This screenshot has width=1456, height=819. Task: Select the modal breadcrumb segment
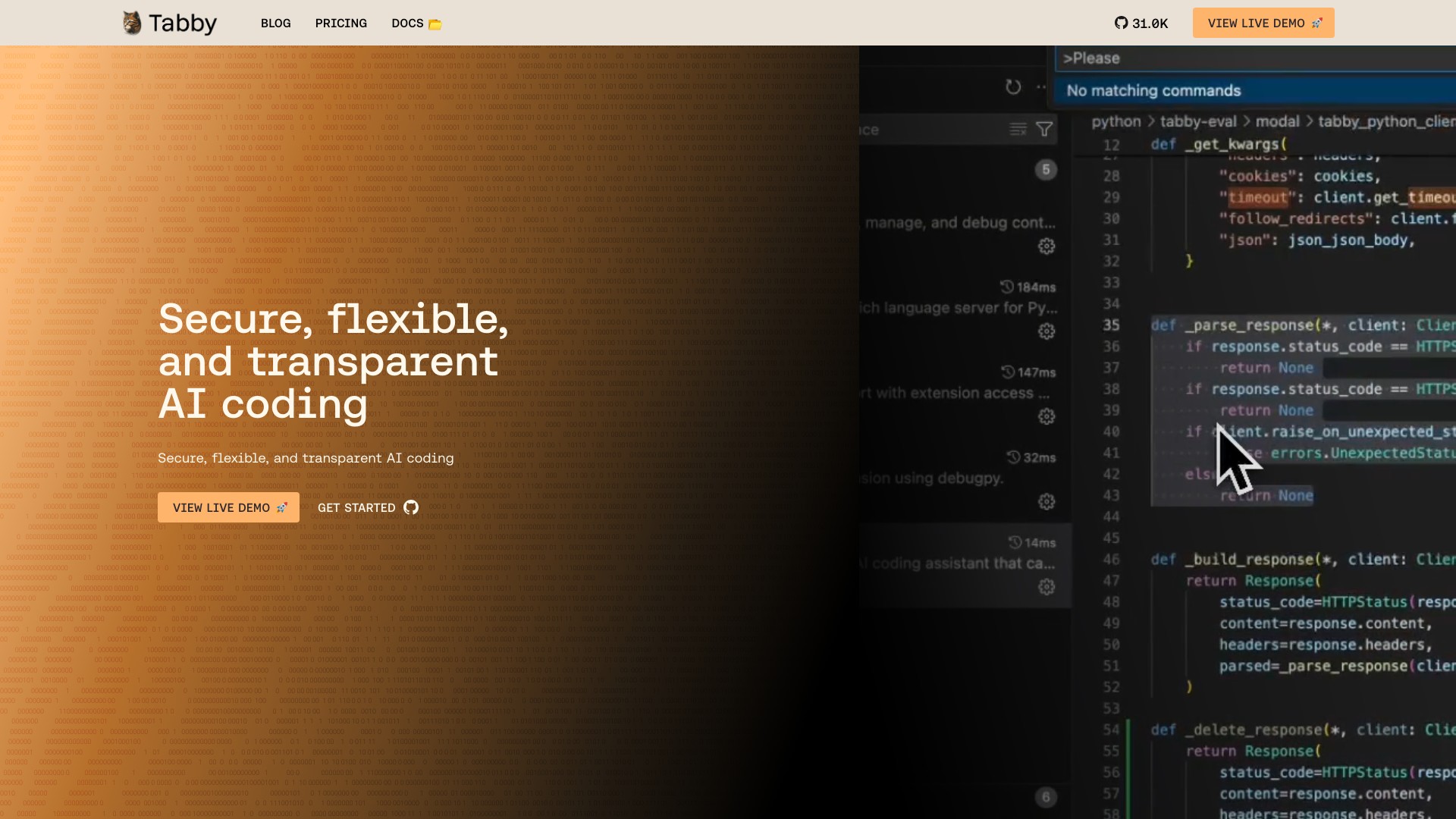point(1277,121)
